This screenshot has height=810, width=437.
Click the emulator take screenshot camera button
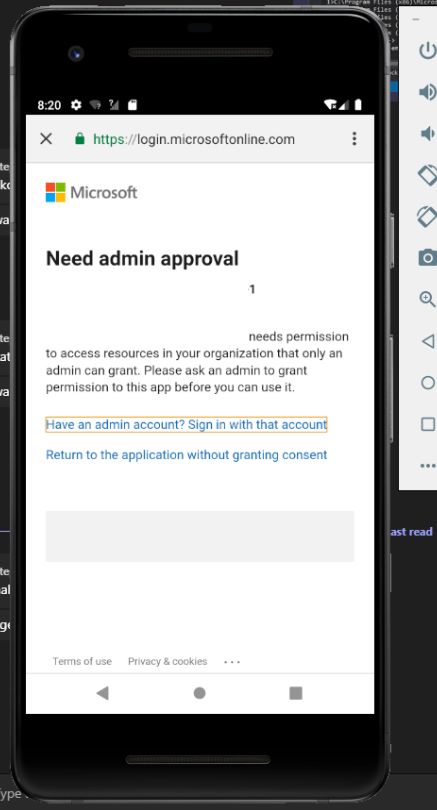coord(428,257)
